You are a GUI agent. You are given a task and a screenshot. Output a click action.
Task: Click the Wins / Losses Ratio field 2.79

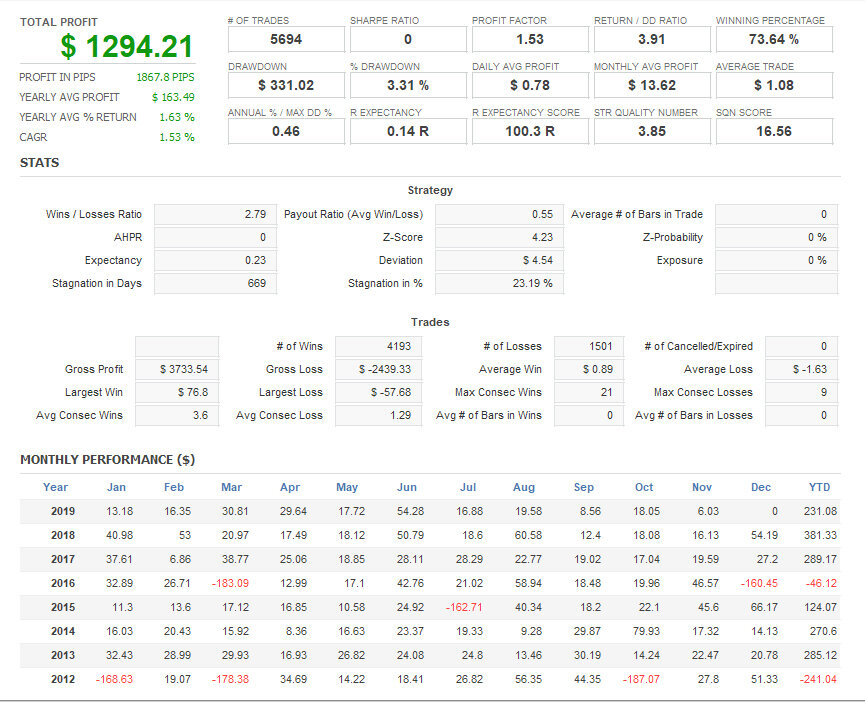point(215,215)
